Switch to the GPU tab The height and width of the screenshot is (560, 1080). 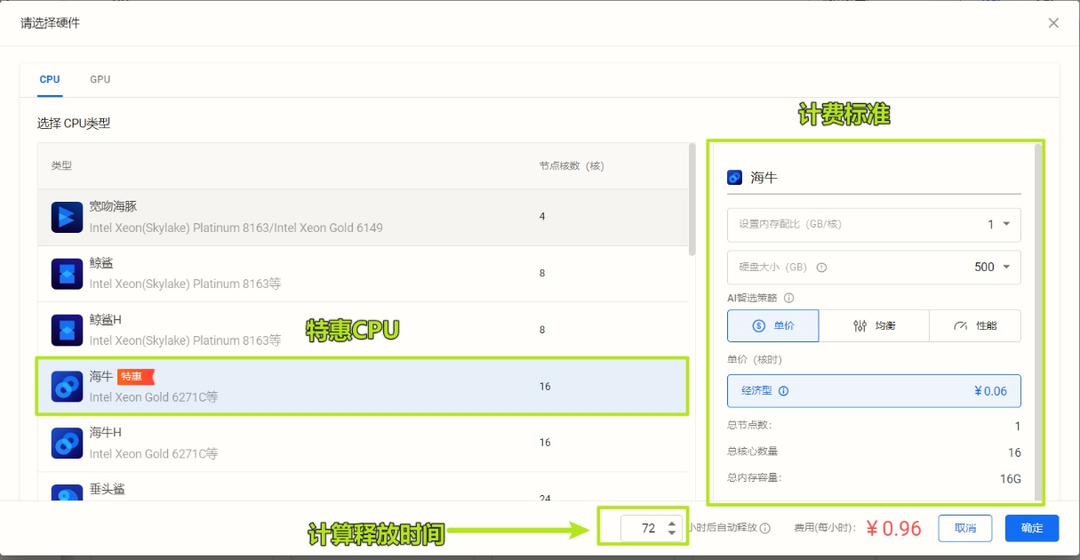coord(100,79)
